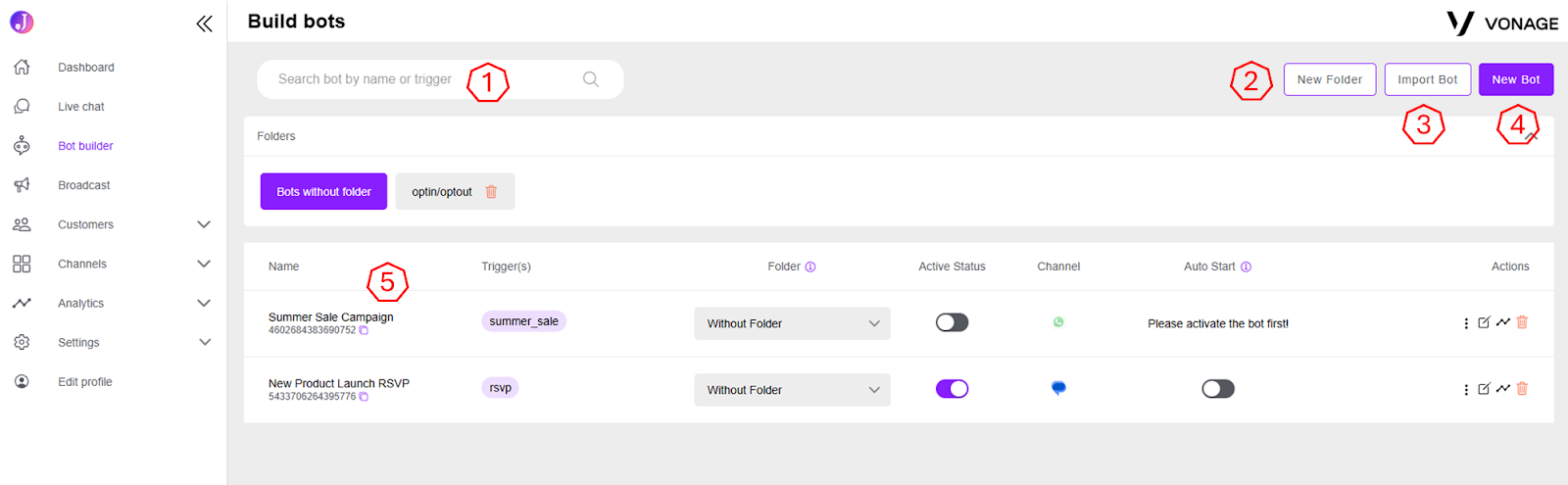
Task: Open folder dropdown for Summer Sale Campaign
Action: pyautogui.click(x=793, y=323)
